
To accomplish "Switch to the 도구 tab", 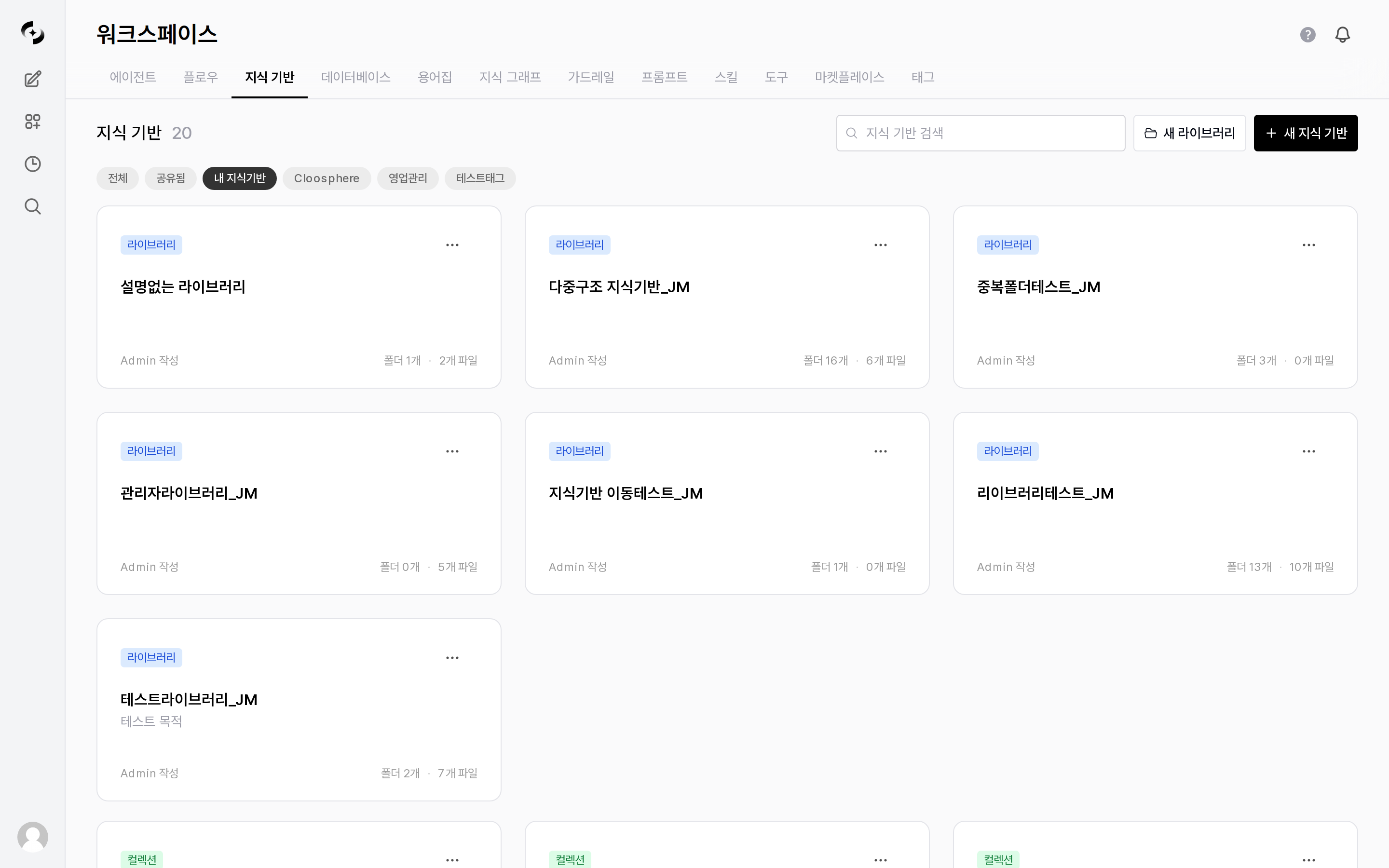I will pos(776,78).
